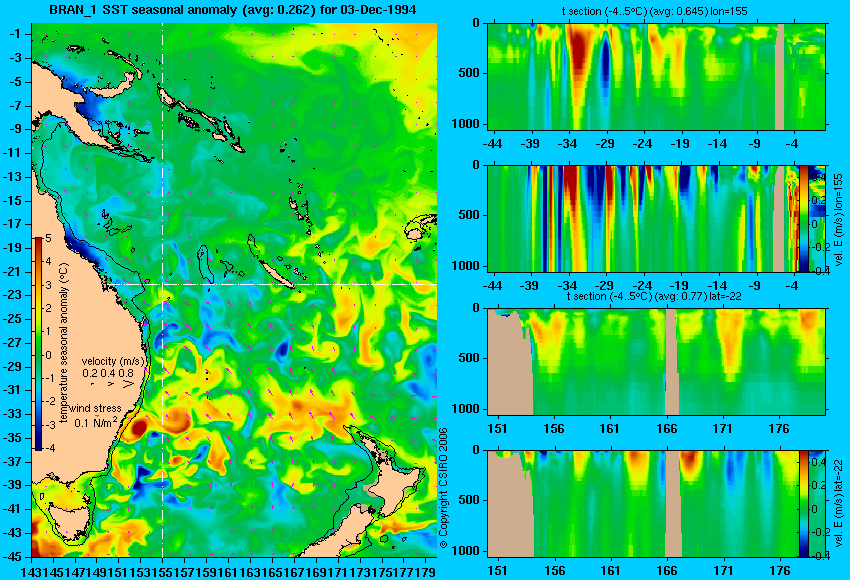Viewport: 850px width, 580px height.
Task: Click the 'wind stress' legend text
Action: point(95,408)
